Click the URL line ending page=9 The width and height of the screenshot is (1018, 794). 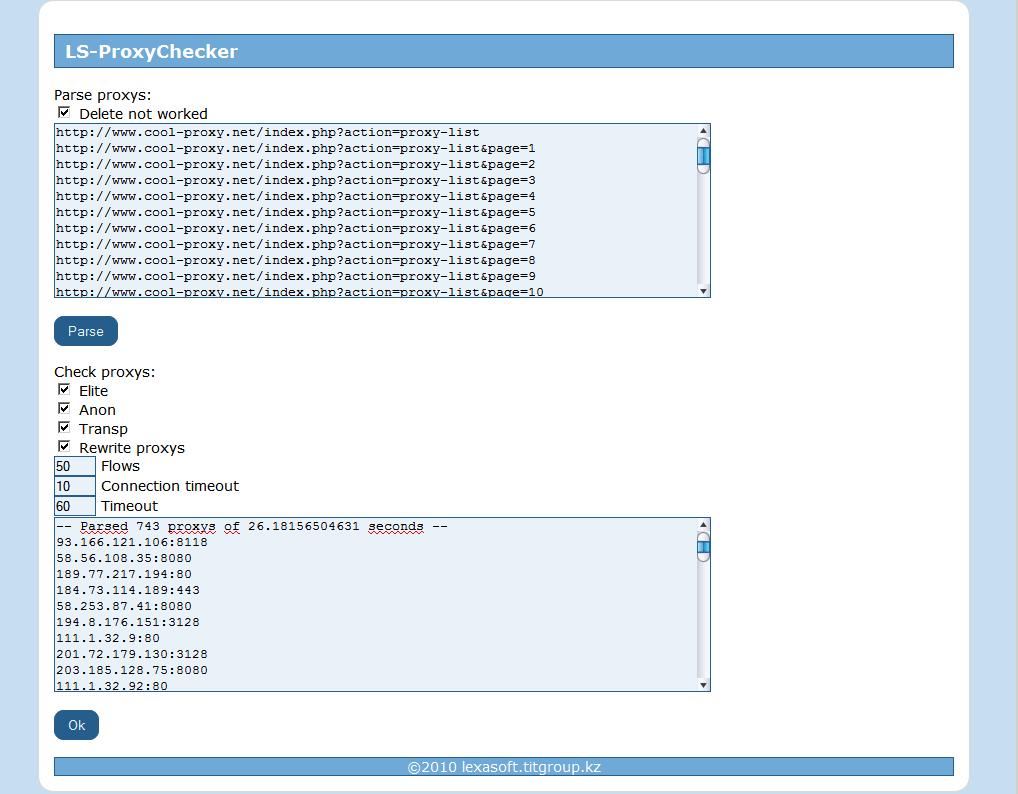pyautogui.click(x=295, y=276)
